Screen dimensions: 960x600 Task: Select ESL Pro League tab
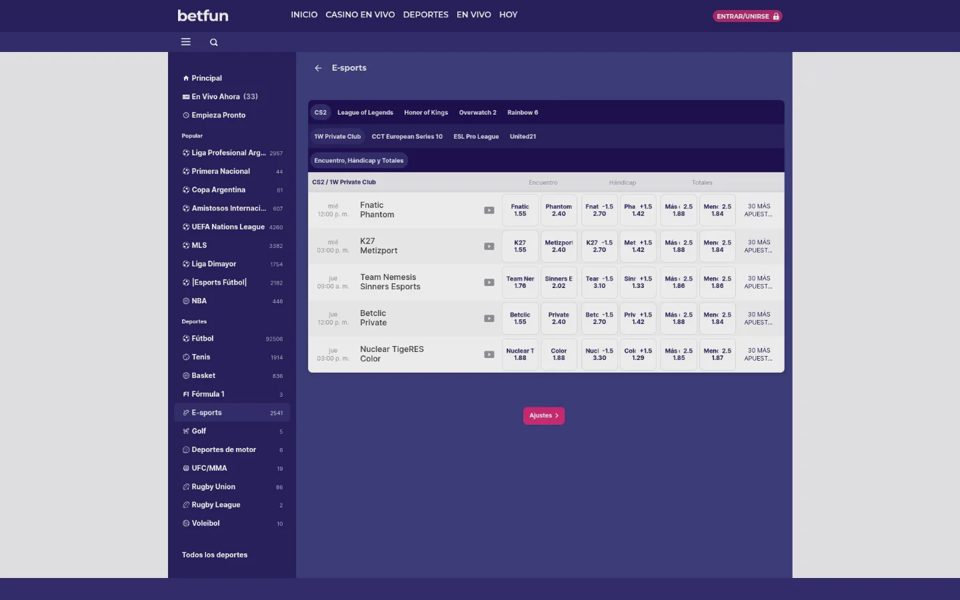[x=476, y=137]
